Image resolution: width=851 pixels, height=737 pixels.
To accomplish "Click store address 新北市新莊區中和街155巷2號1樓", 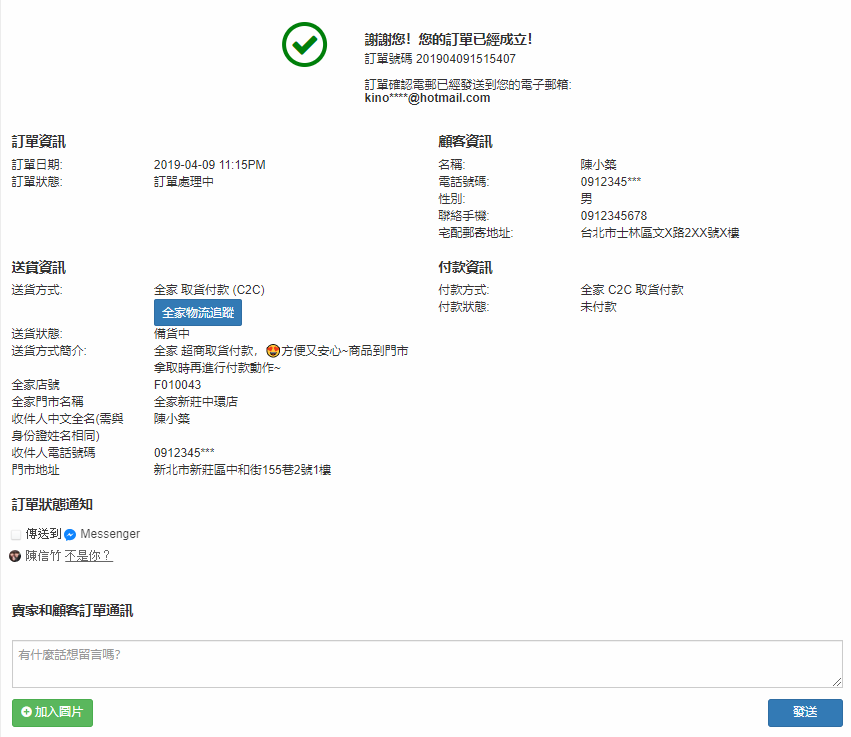I will click(242, 470).
